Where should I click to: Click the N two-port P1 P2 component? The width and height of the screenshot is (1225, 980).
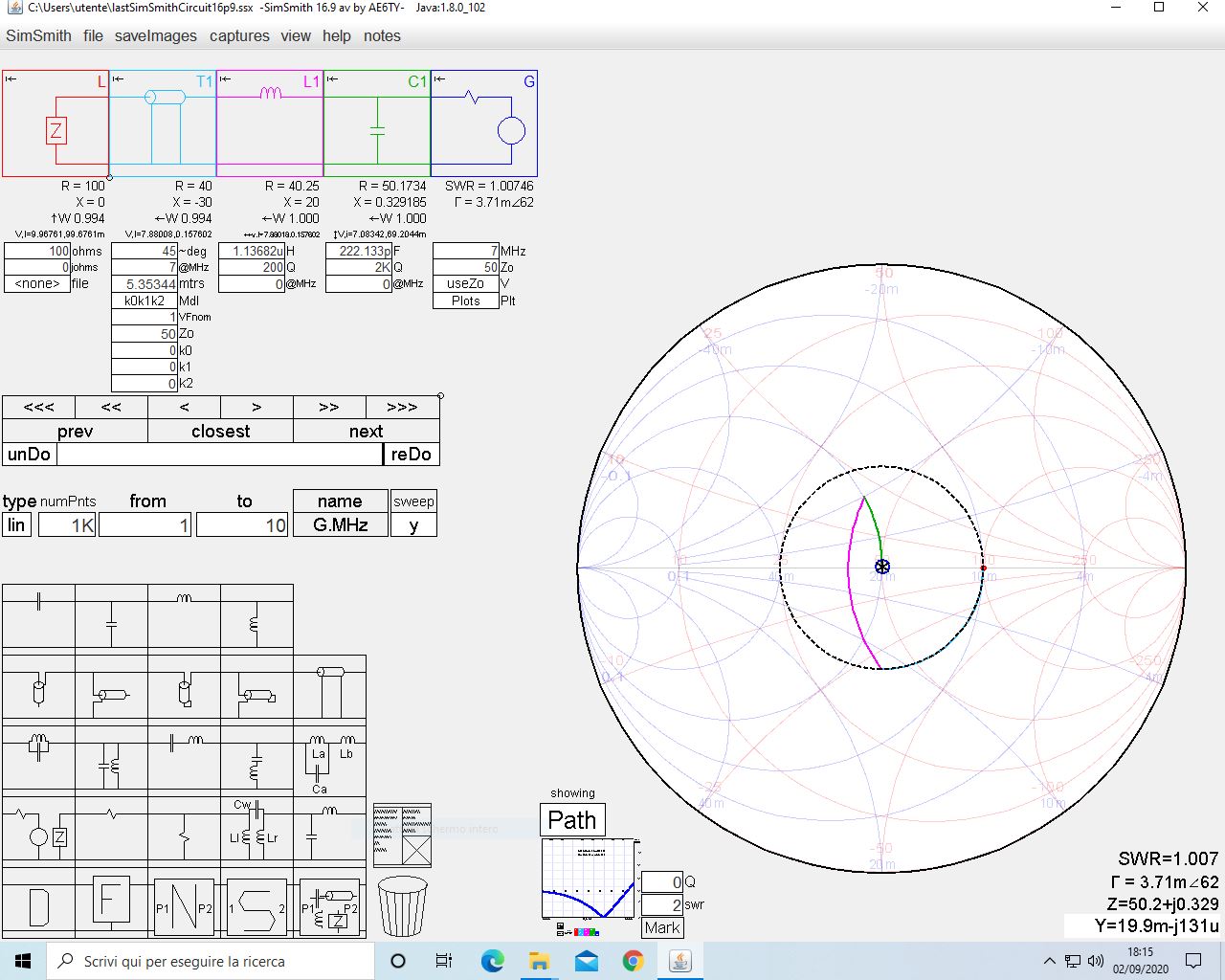click(184, 903)
